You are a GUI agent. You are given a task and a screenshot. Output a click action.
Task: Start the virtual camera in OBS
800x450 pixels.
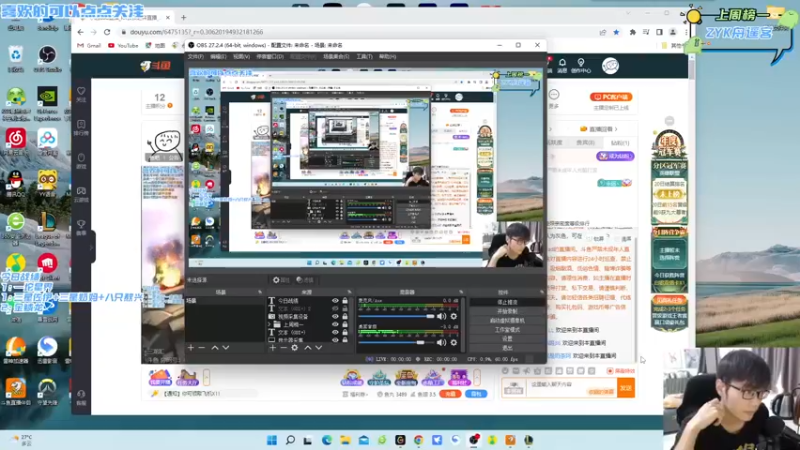(x=507, y=320)
